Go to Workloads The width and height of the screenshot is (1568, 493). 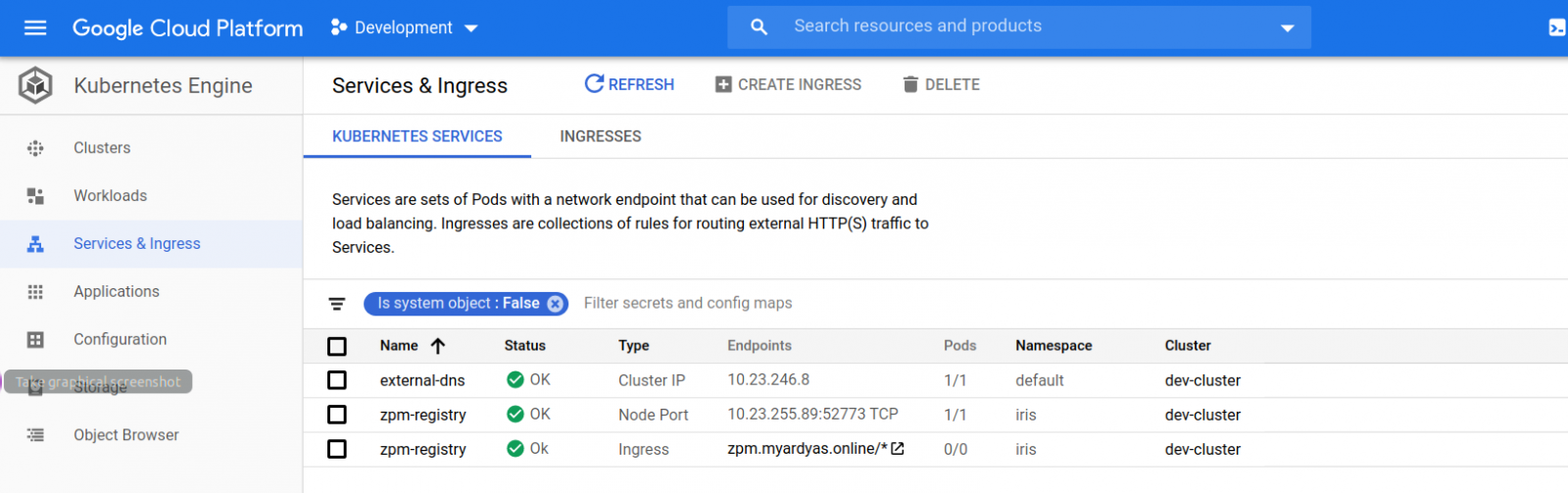(x=110, y=196)
